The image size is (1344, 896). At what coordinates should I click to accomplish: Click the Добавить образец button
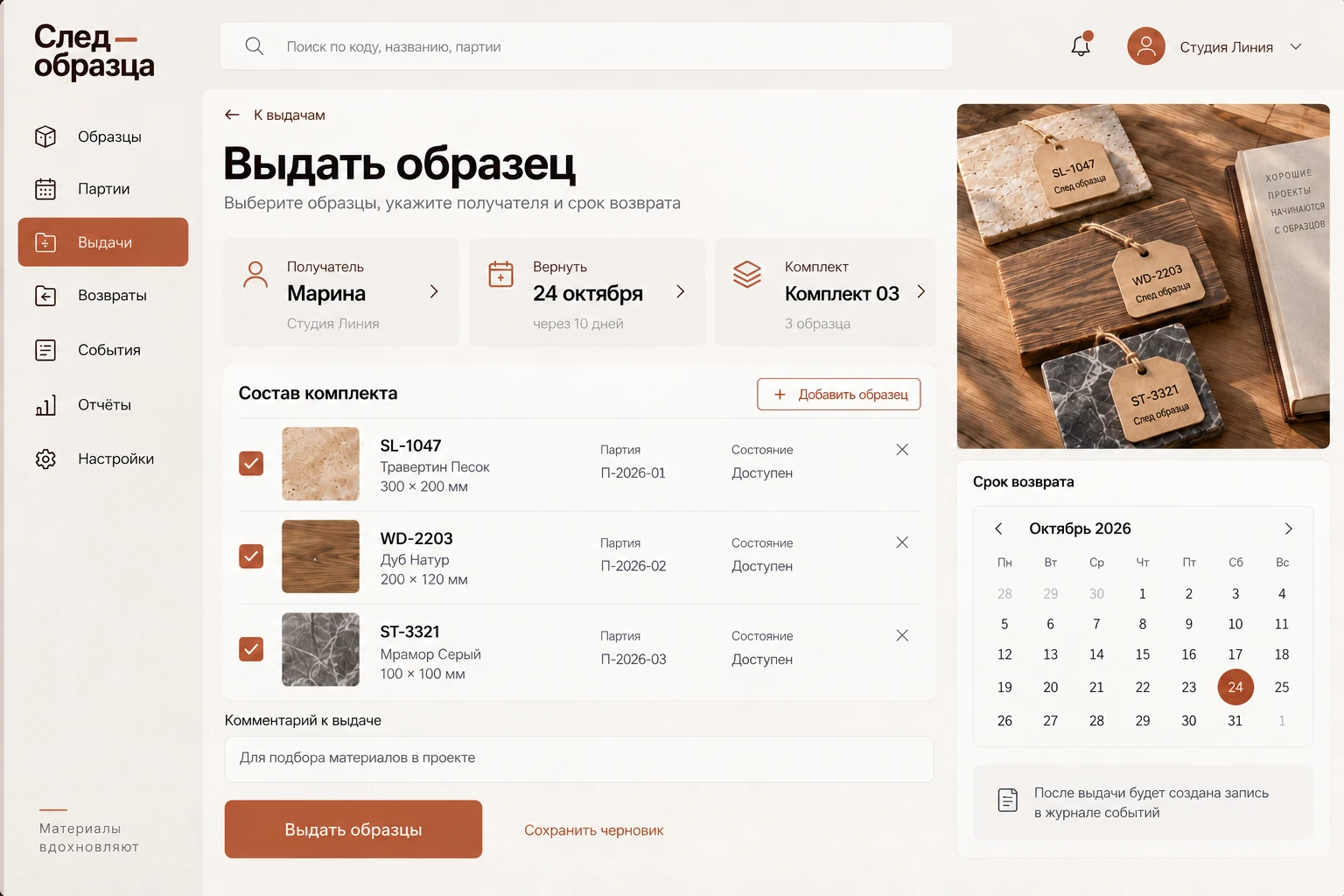pos(839,394)
